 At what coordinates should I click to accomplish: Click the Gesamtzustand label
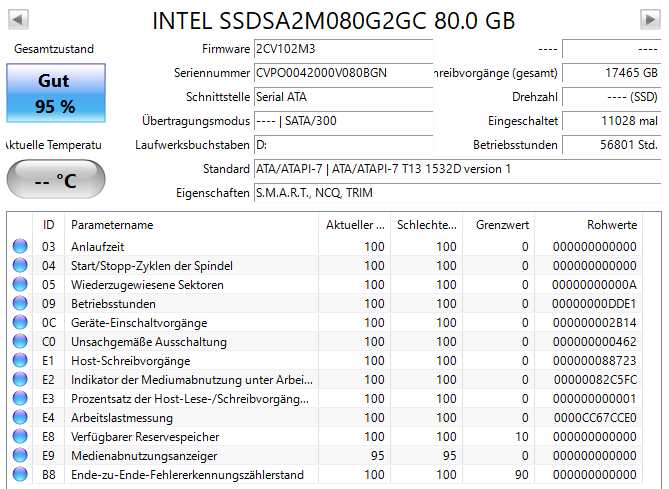point(54,49)
